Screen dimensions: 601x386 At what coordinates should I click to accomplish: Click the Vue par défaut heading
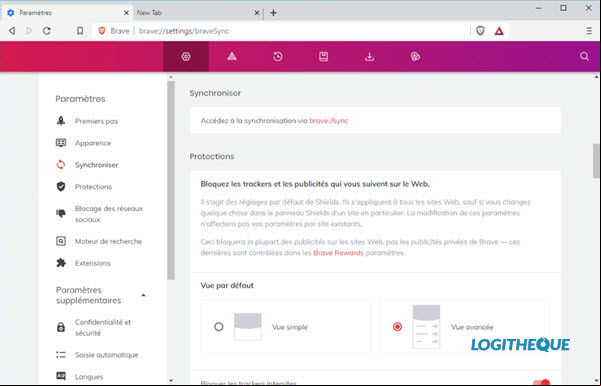[227, 286]
